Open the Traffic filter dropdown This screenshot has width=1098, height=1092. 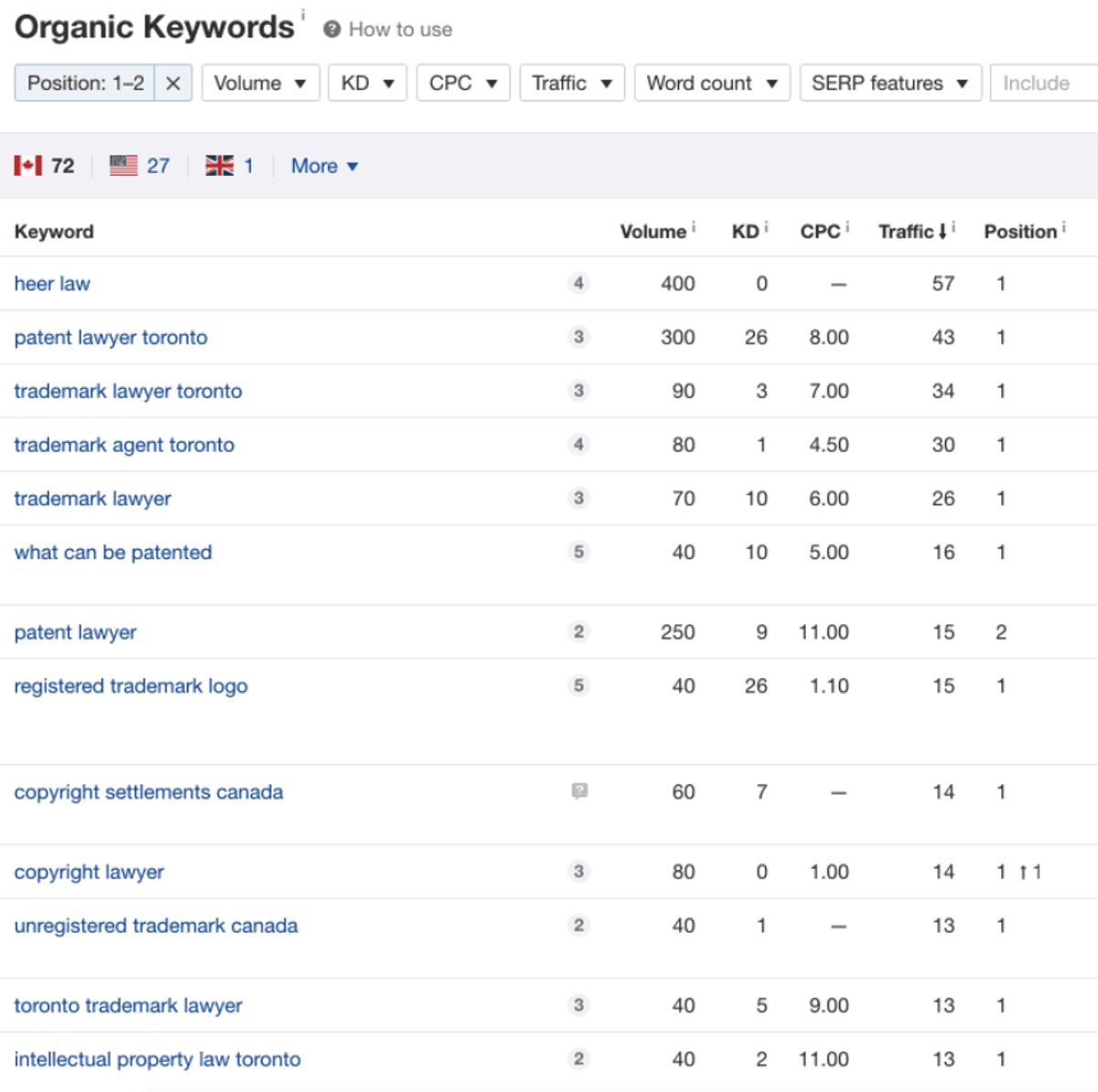(572, 83)
